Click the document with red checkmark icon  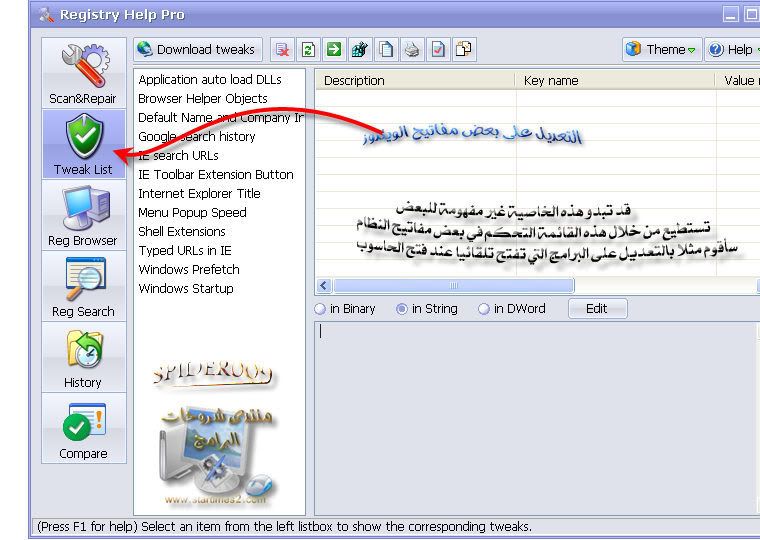(438, 49)
